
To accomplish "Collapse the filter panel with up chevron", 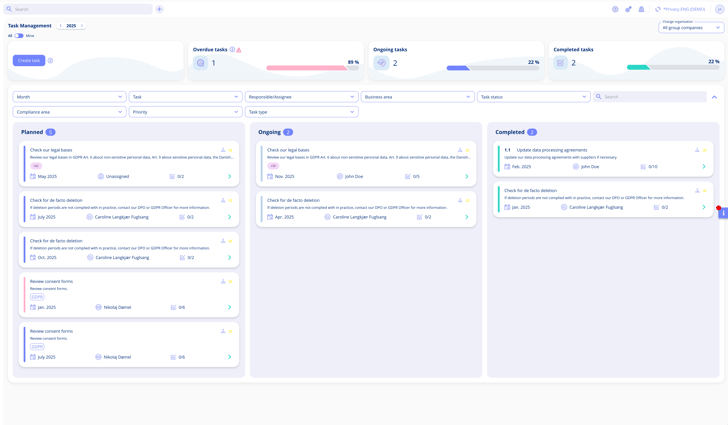I will pos(715,97).
